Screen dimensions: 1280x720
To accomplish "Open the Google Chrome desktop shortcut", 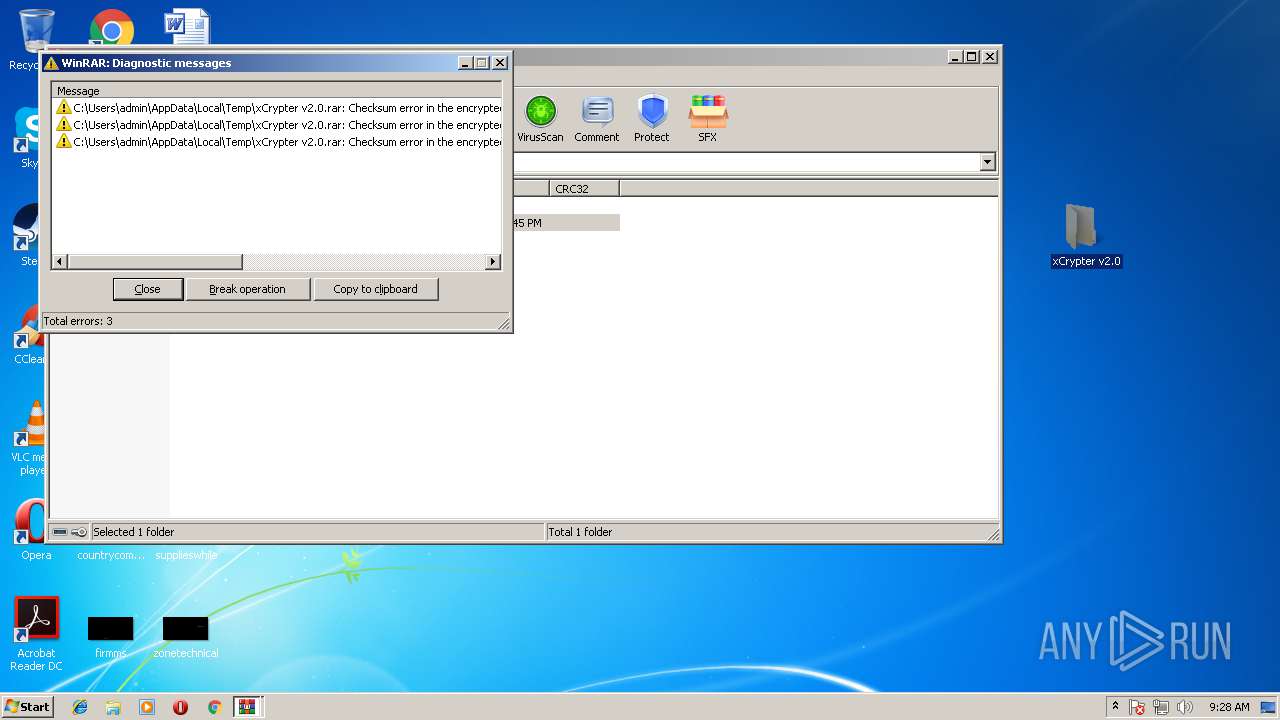I will point(111,29).
